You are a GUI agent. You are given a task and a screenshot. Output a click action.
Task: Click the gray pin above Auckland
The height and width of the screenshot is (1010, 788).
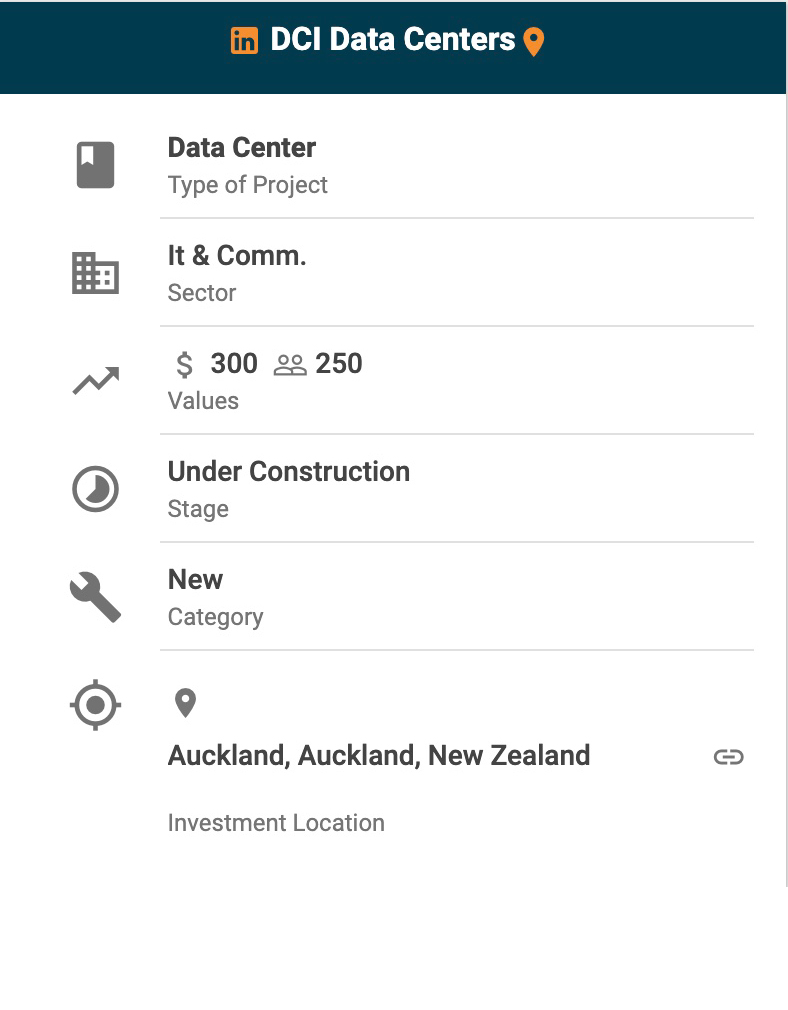point(185,703)
